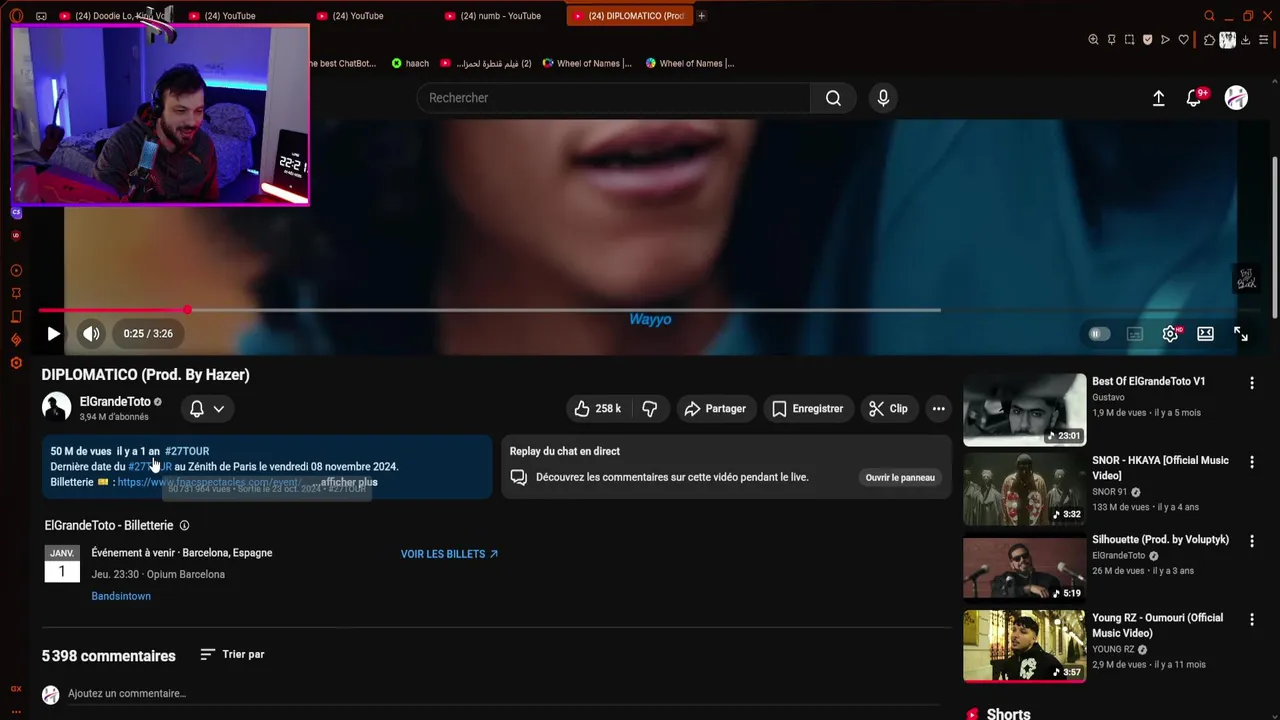Open ElGrandeToto channel name link
This screenshot has width=1280, height=720.
click(115, 402)
